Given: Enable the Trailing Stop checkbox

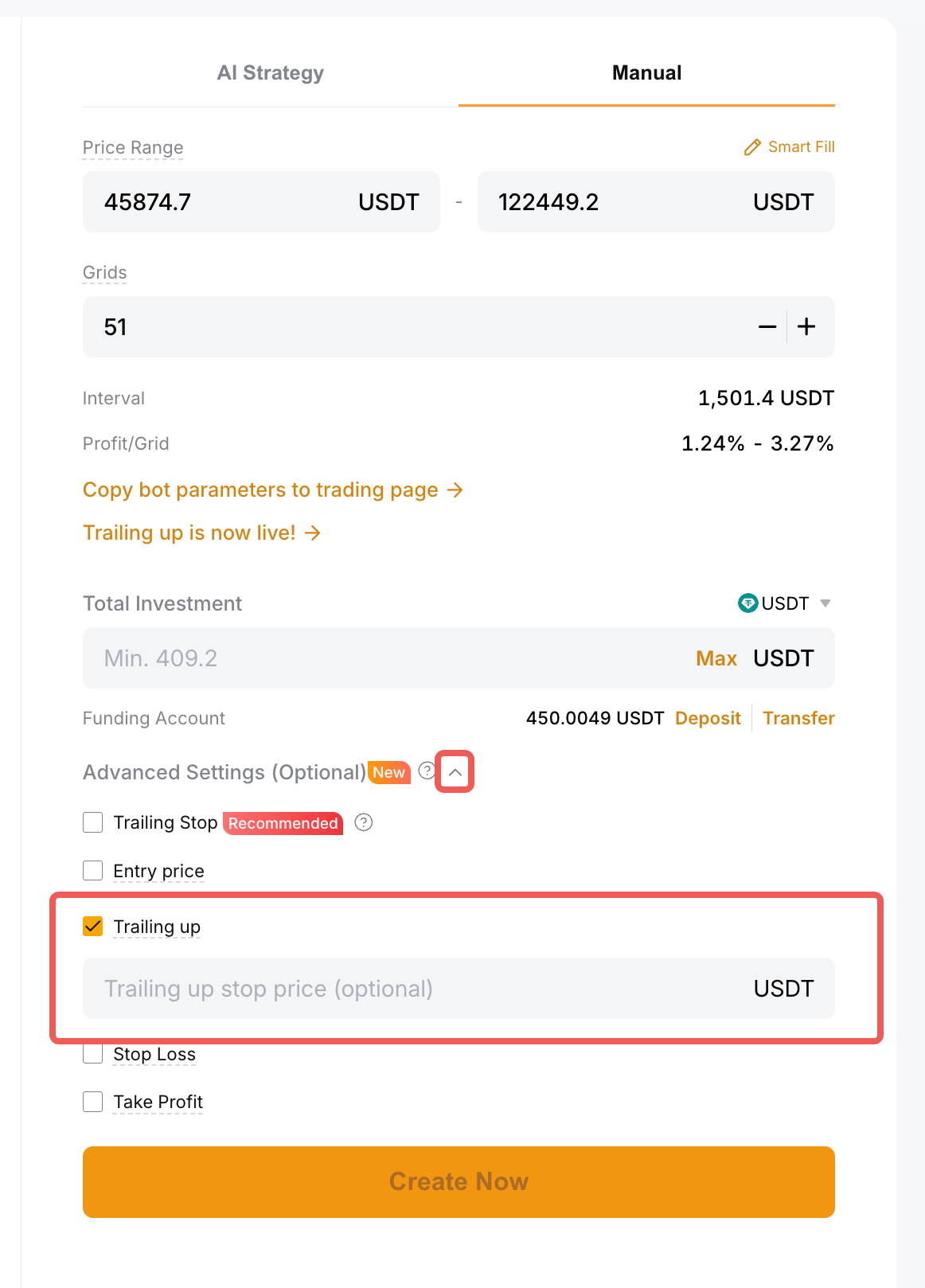Looking at the screenshot, I should click(93, 822).
